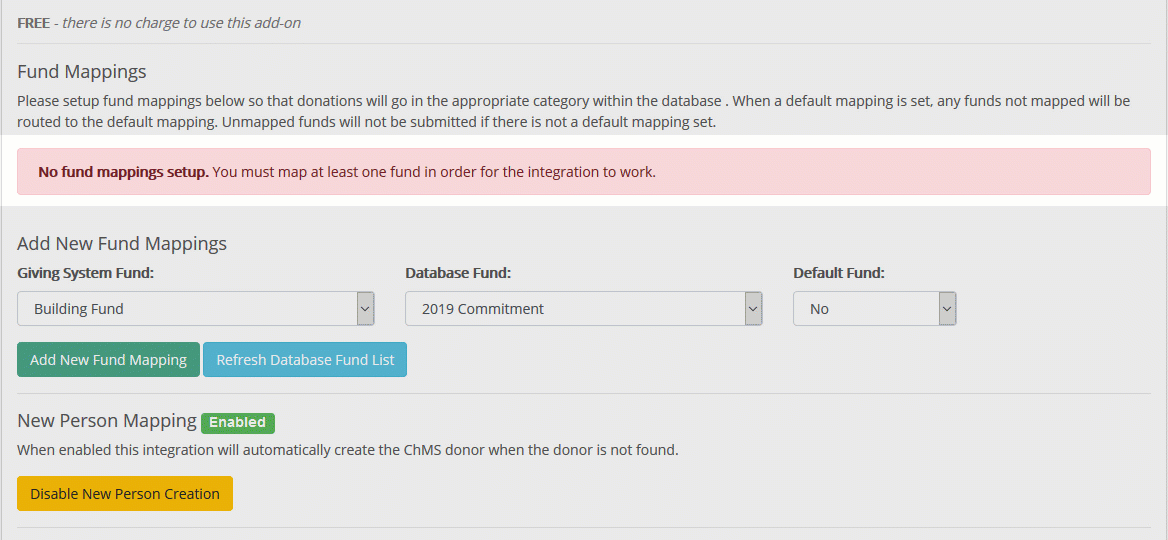This screenshot has width=1168, height=540.
Task: Click the red No fund mappings setup alert
Action: point(583,172)
